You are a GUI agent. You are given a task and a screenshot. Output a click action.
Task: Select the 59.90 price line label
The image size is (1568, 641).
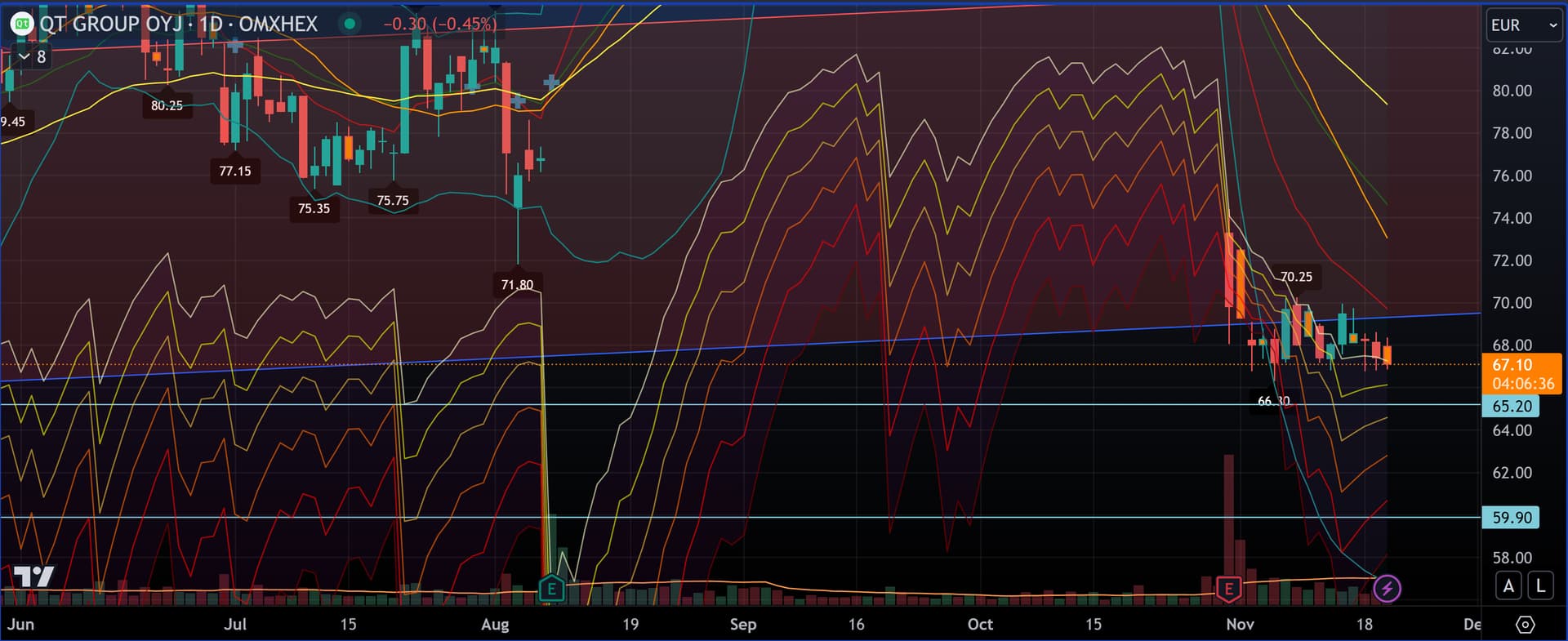point(1511,517)
